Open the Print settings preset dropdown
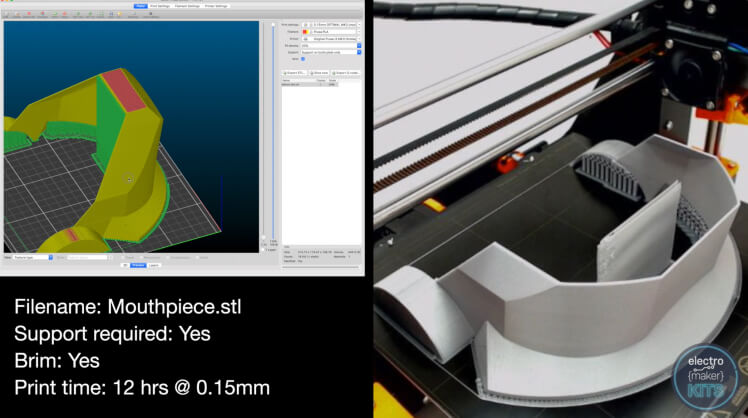 click(331, 24)
